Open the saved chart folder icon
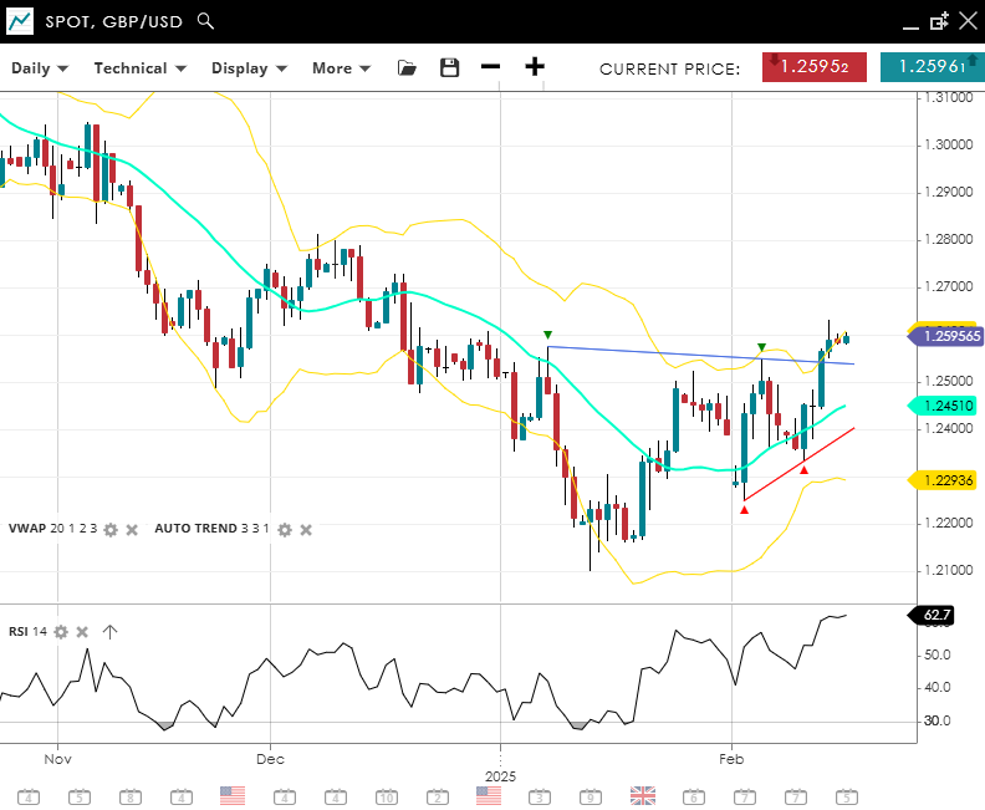985x810 pixels. coord(406,68)
